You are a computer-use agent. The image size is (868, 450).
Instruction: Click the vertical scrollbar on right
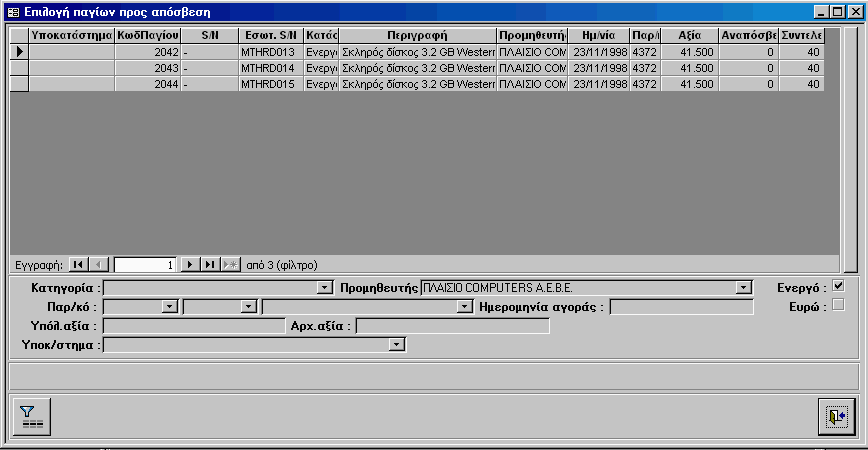(850, 150)
